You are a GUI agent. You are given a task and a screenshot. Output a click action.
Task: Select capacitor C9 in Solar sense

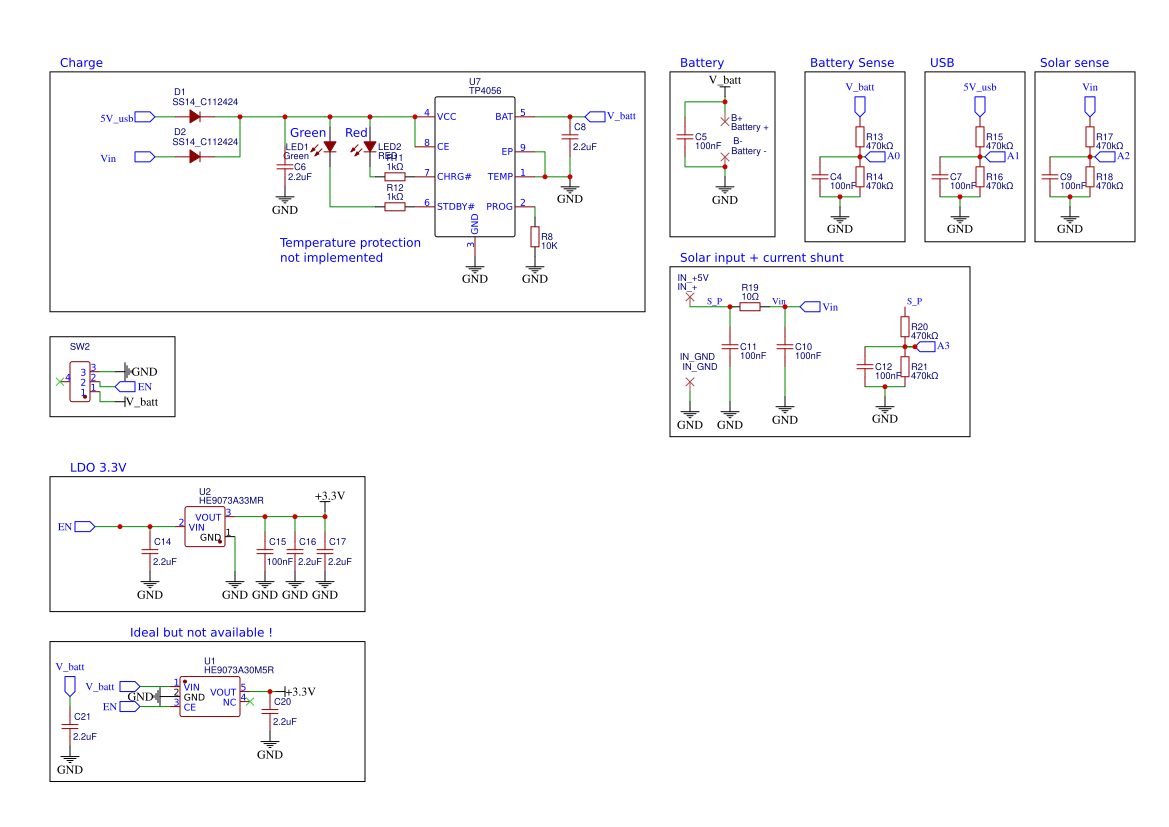click(1050, 177)
